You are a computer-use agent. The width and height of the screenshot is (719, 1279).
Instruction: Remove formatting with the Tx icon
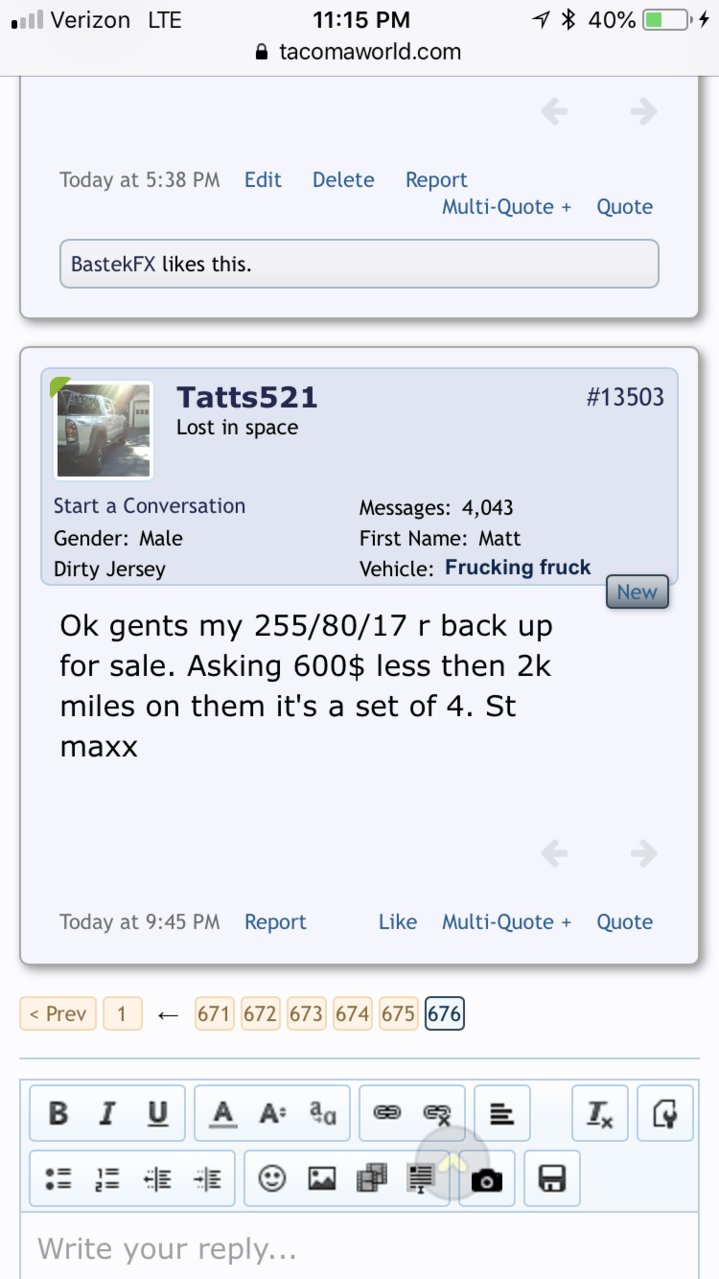600,1113
